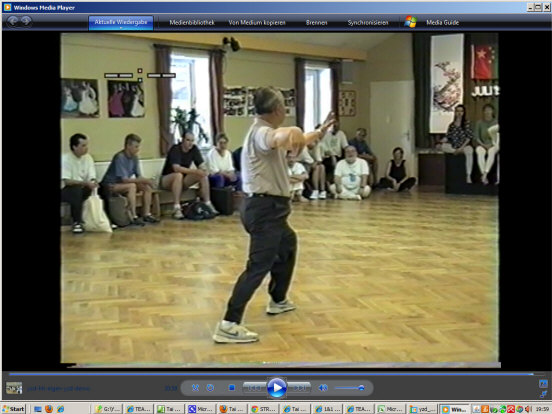Click the seek bar above the controls
The image size is (552, 414).
tap(271, 374)
